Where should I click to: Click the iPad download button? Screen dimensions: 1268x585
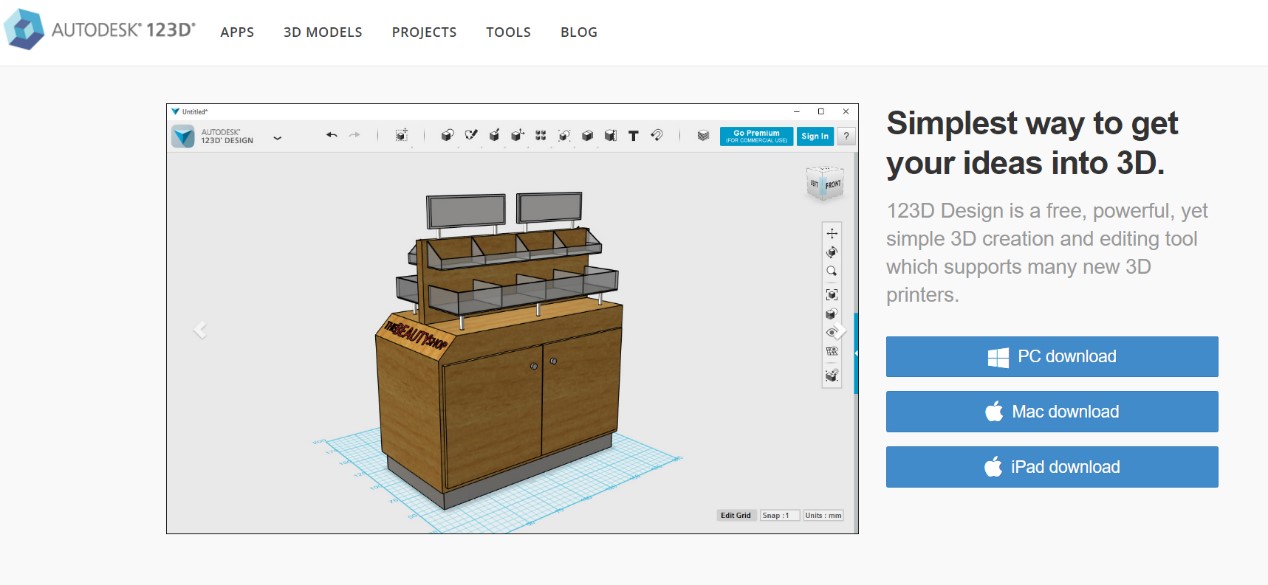pyautogui.click(x=1052, y=466)
